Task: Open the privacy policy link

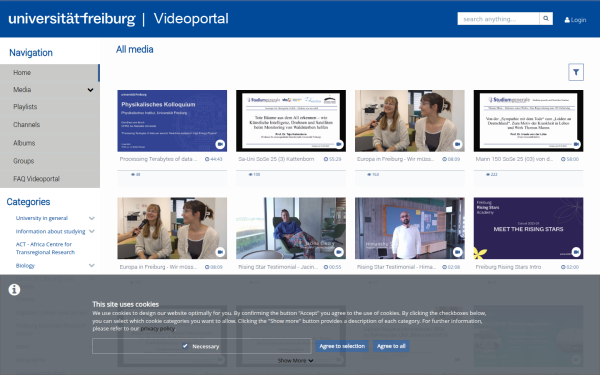Action: point(158,329)
